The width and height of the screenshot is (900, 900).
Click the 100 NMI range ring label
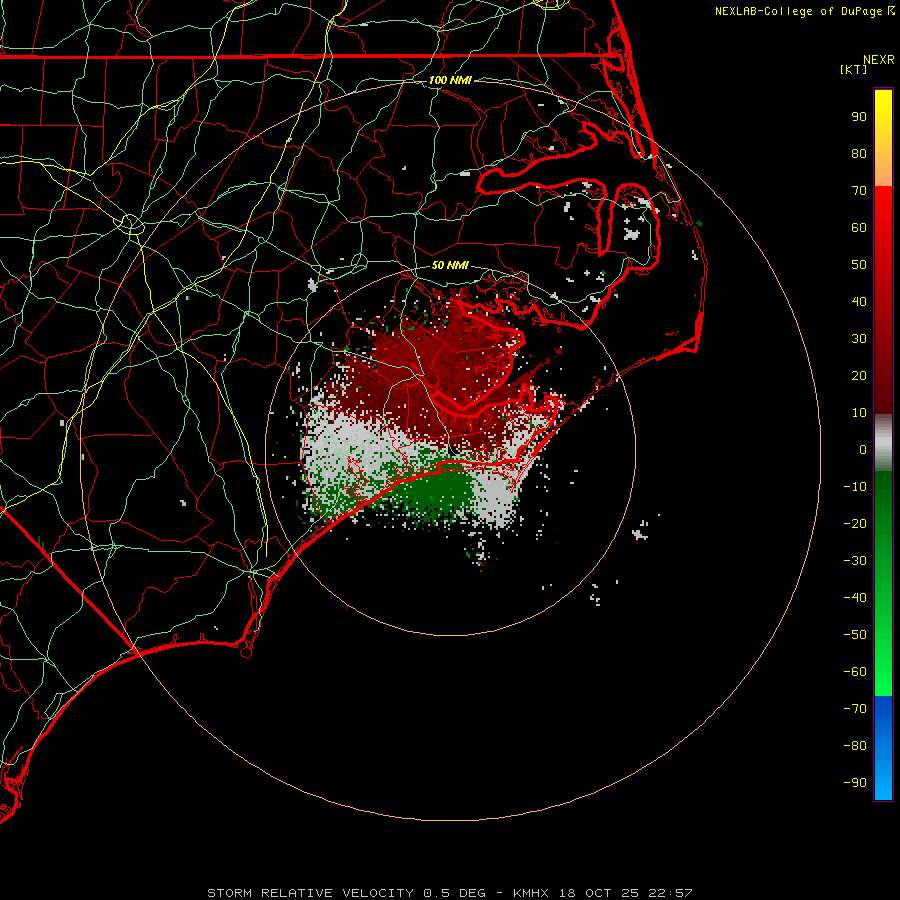[450, 80]
